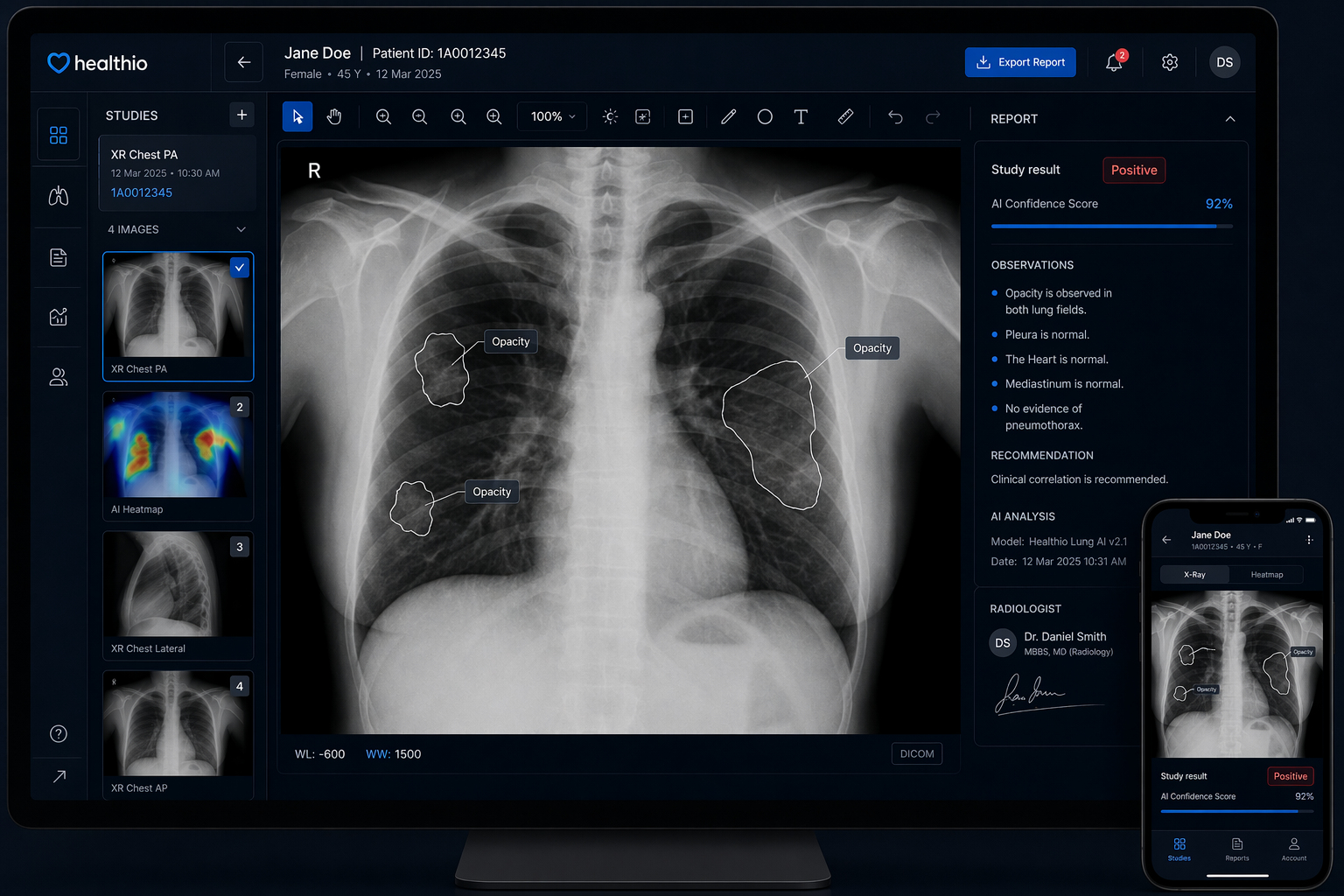The width and height of the screenshot is (1344, 896).
Task: Open the lungs icon in sidebar
Action: (59, 196)
